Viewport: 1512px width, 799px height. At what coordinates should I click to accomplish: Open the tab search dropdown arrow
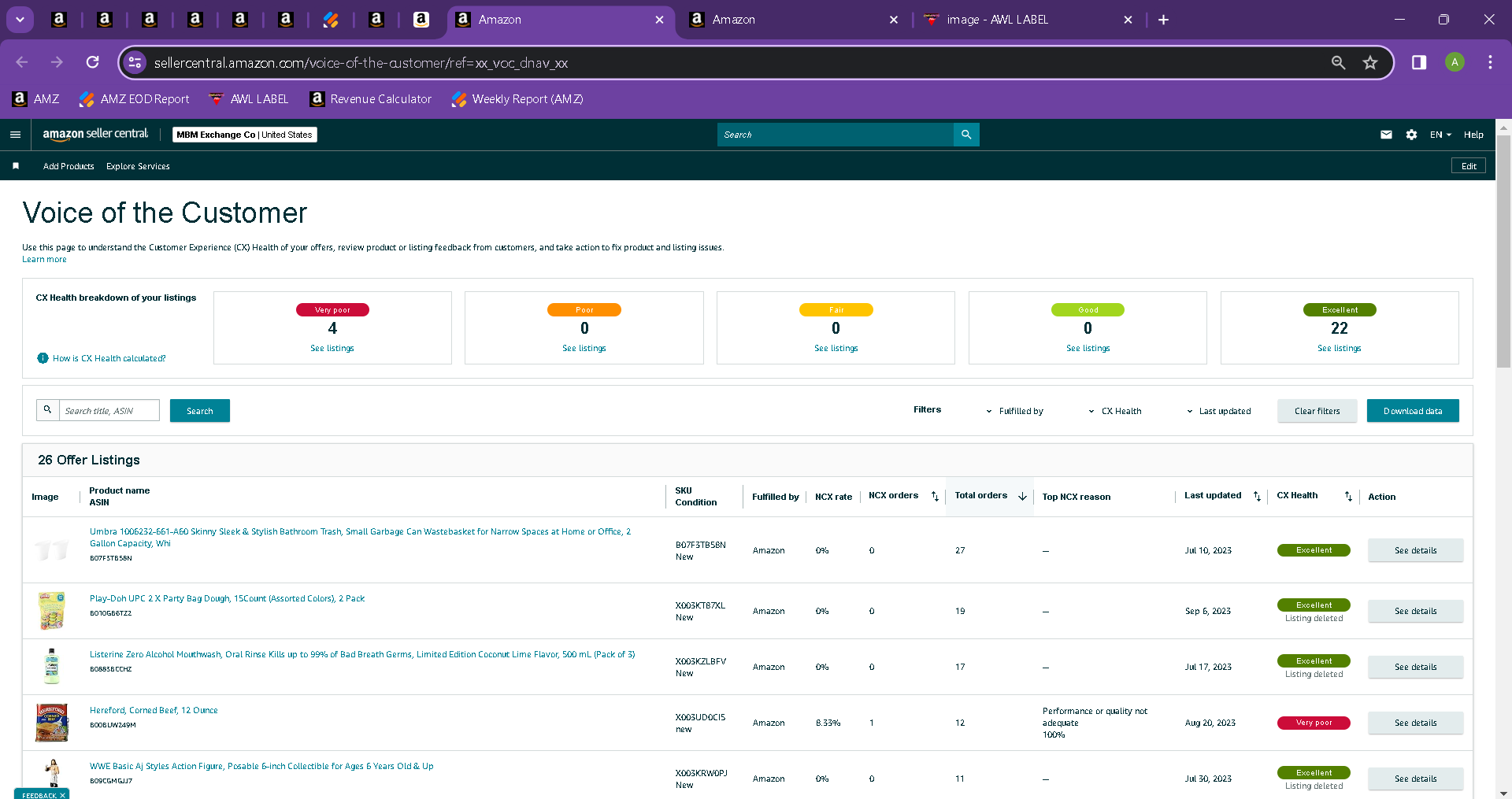coord(20,20)
